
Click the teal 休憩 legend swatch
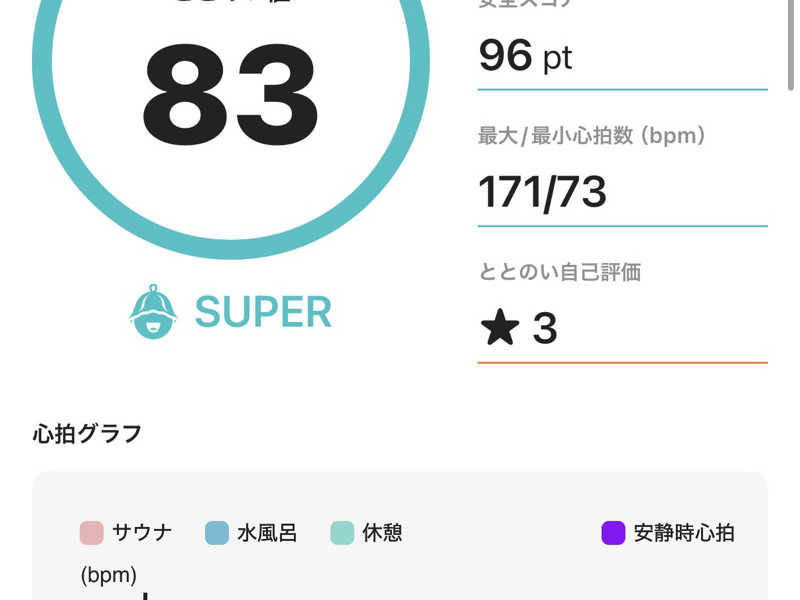[x=343, y=533]
